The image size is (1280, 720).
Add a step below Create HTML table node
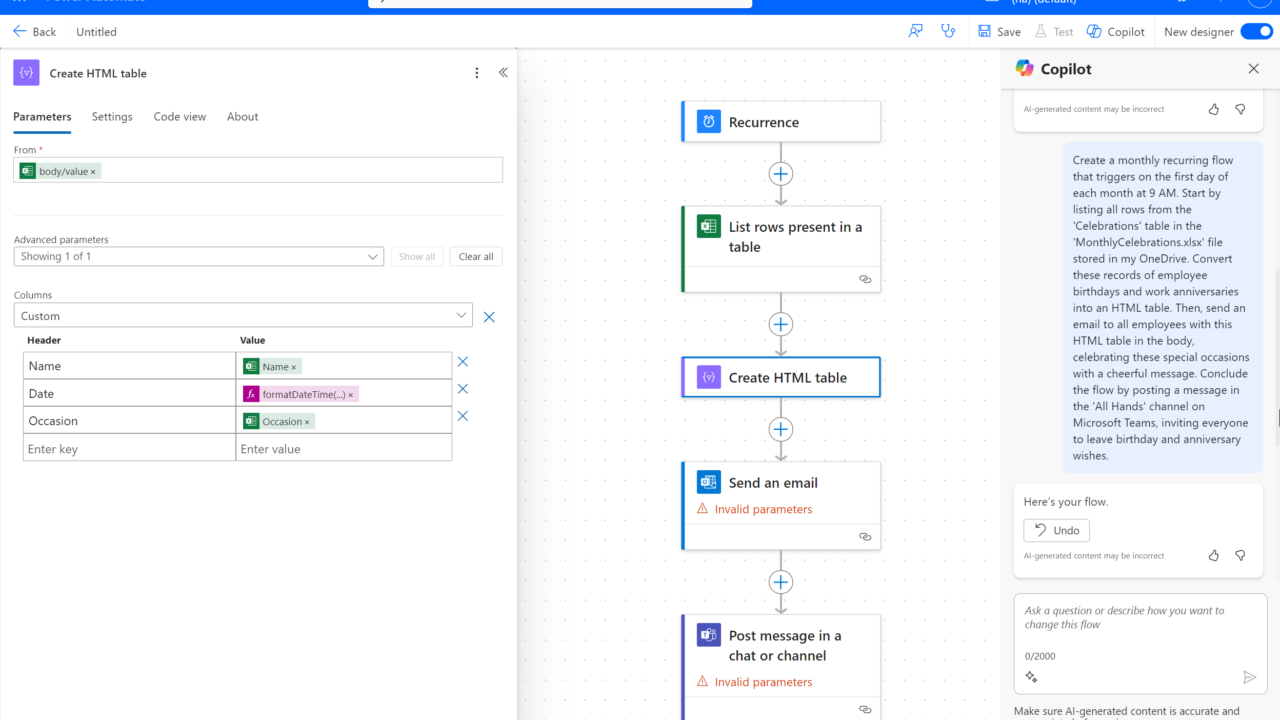pos(781,429)
